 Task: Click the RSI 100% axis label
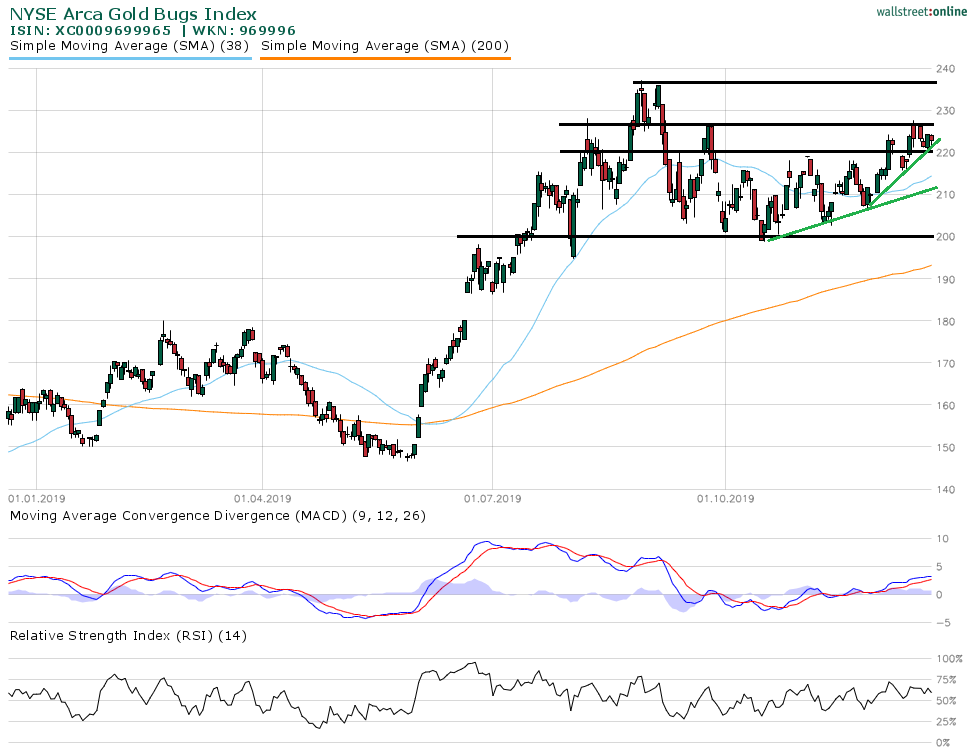click(949, 659)
